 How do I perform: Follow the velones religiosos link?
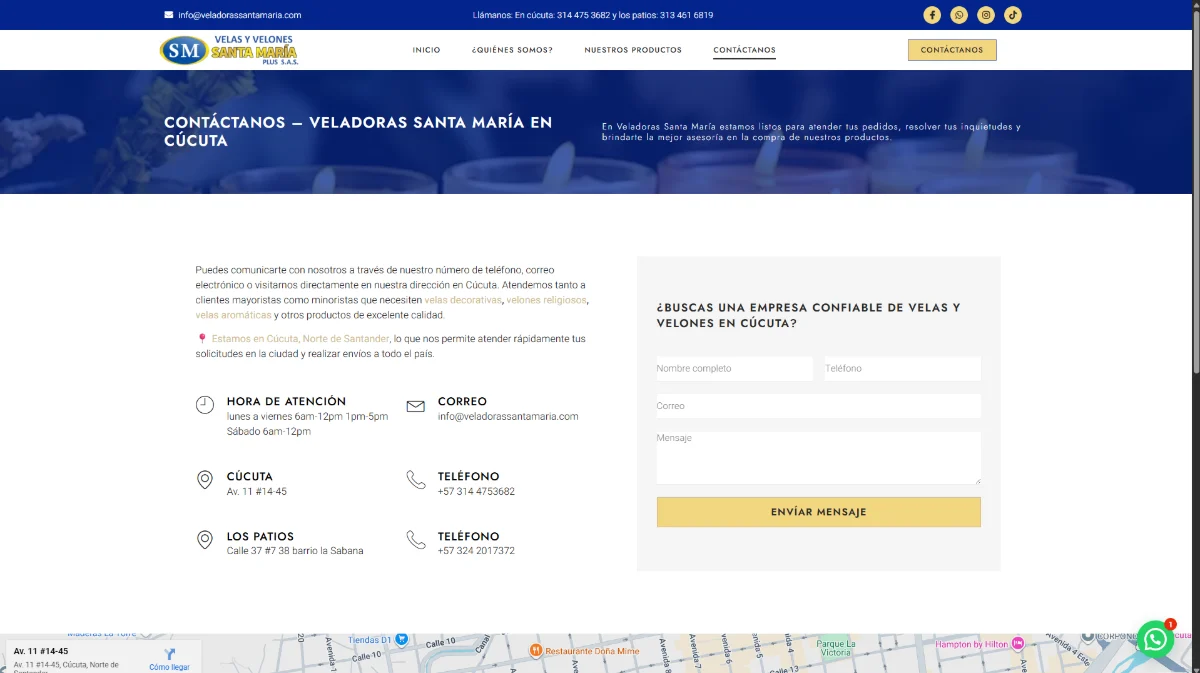pyautogui.click(x=547, y=300)
